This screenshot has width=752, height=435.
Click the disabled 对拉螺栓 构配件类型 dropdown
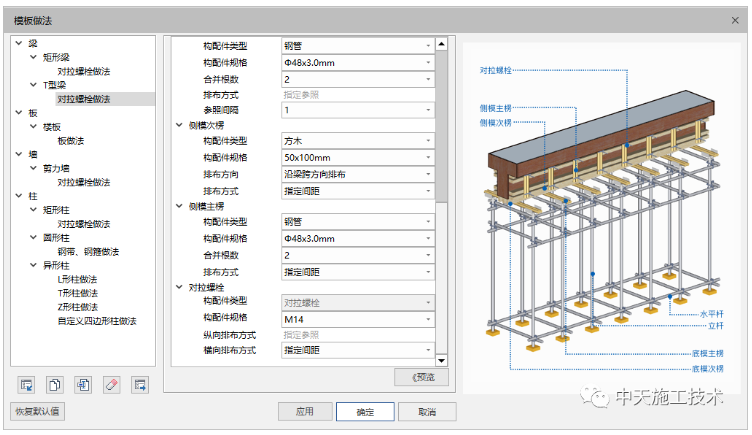[358, 303]
